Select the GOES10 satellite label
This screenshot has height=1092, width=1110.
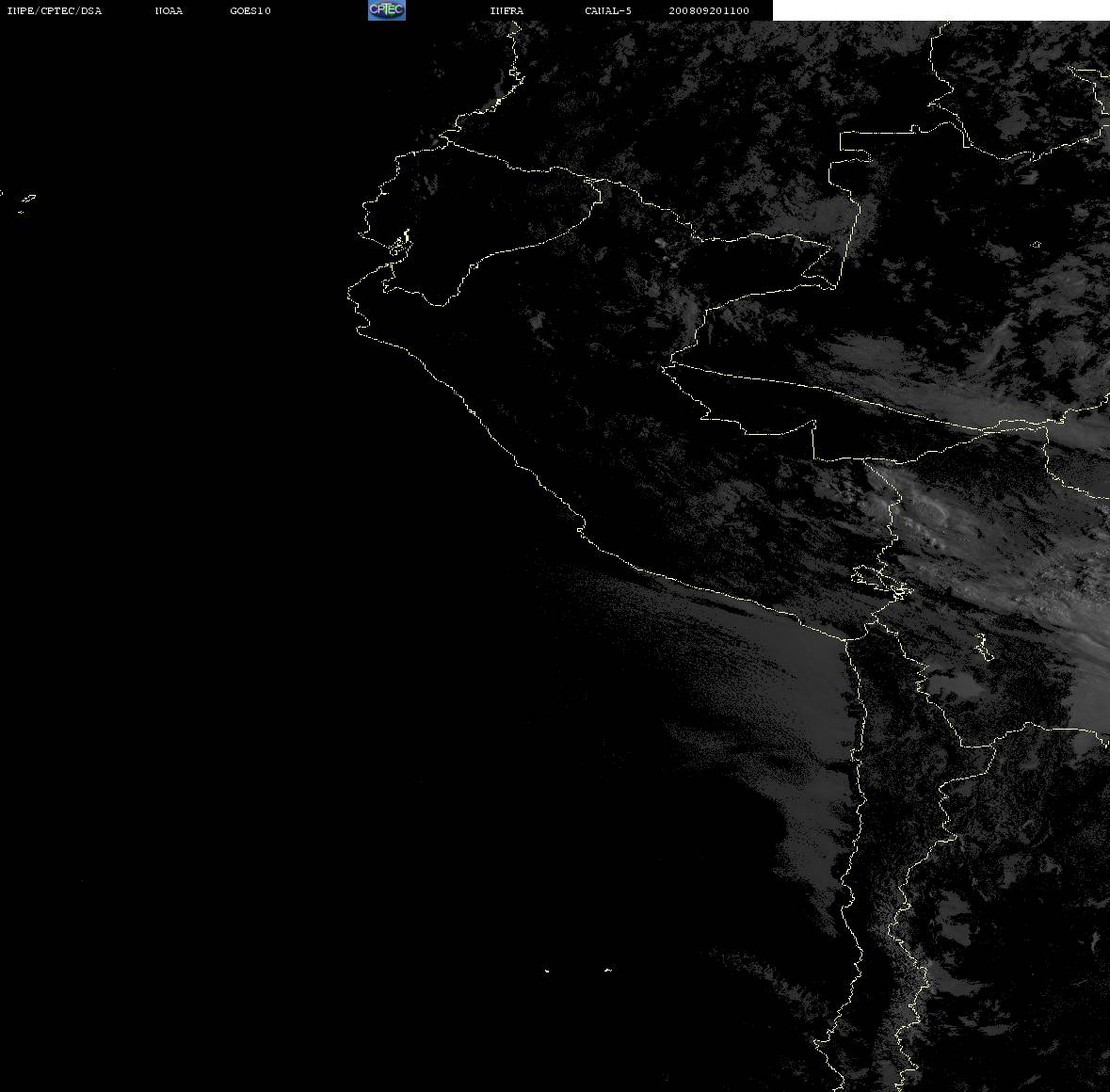tap(250, 10)
